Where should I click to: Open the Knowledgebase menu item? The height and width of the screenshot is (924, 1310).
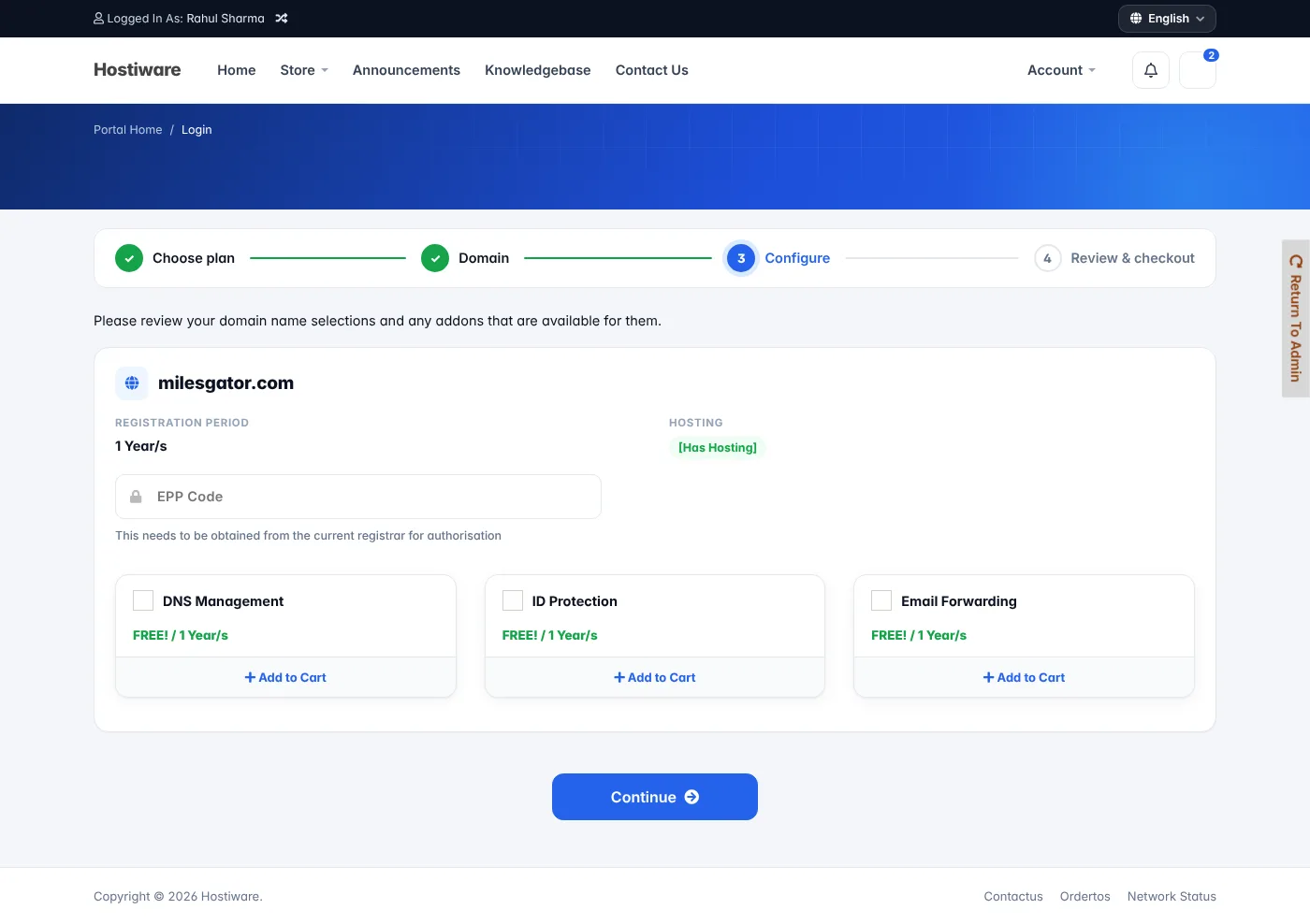537,70
